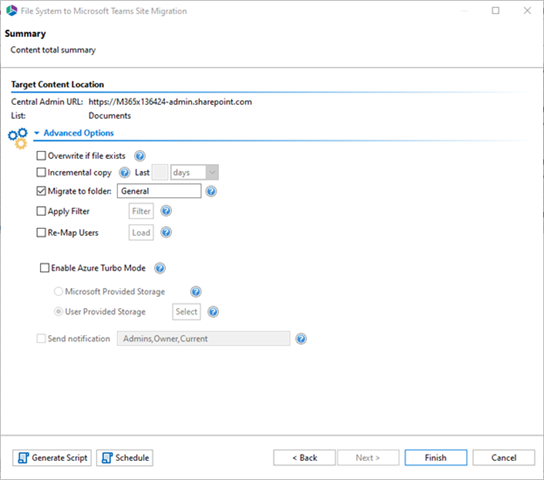Show help for Enable Azure Turbo Mode
Viewport: 544px width, 480px height.
click(x=160, y=268)
